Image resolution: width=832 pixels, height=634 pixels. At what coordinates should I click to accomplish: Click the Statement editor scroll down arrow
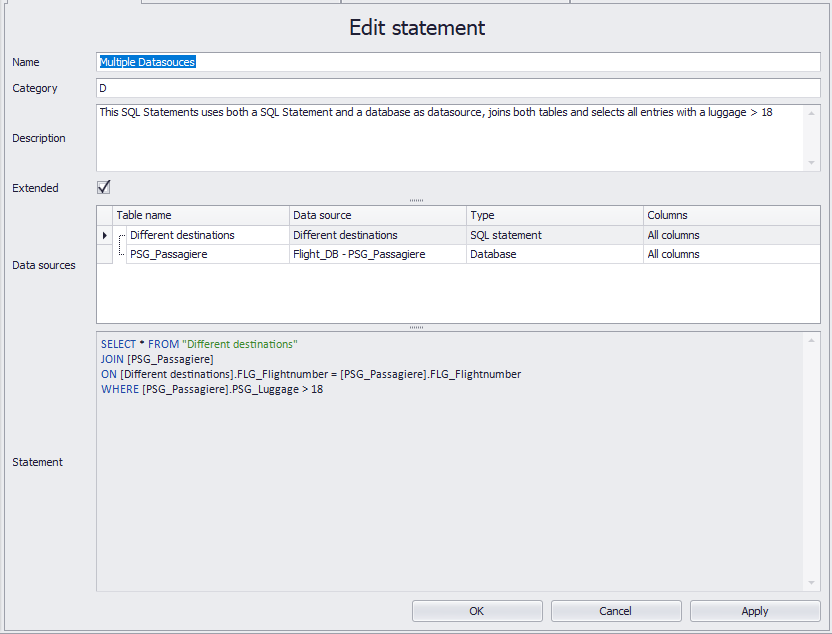[x=811, y=583]
